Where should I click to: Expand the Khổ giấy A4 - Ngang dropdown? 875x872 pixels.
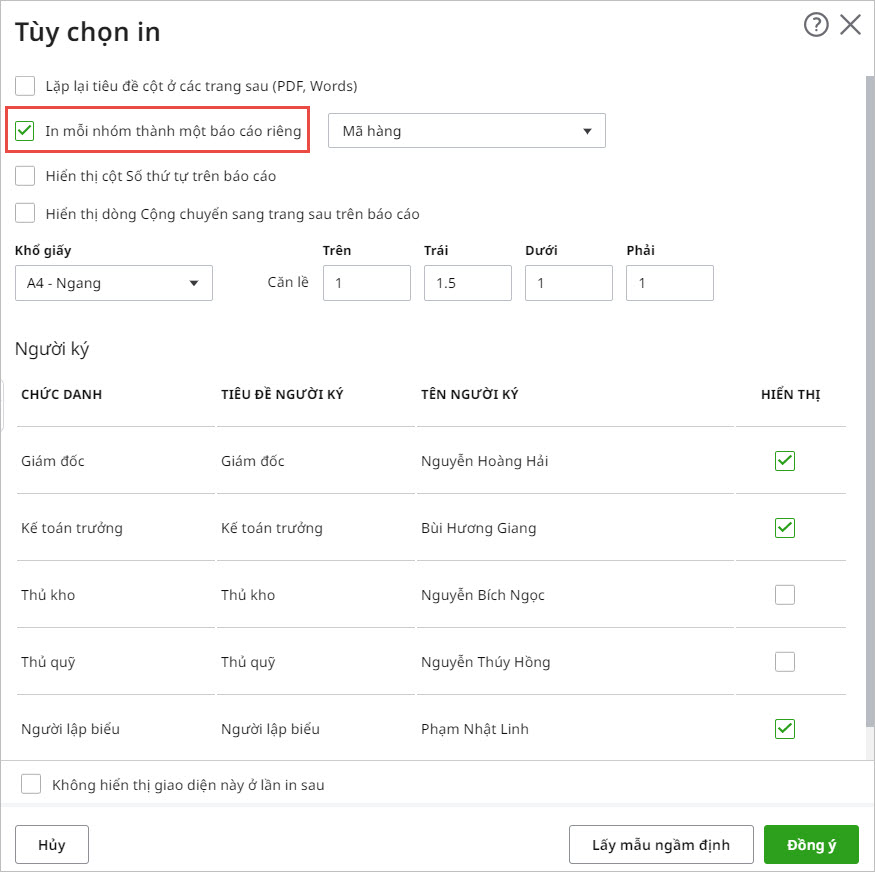[x=113, y=283]
